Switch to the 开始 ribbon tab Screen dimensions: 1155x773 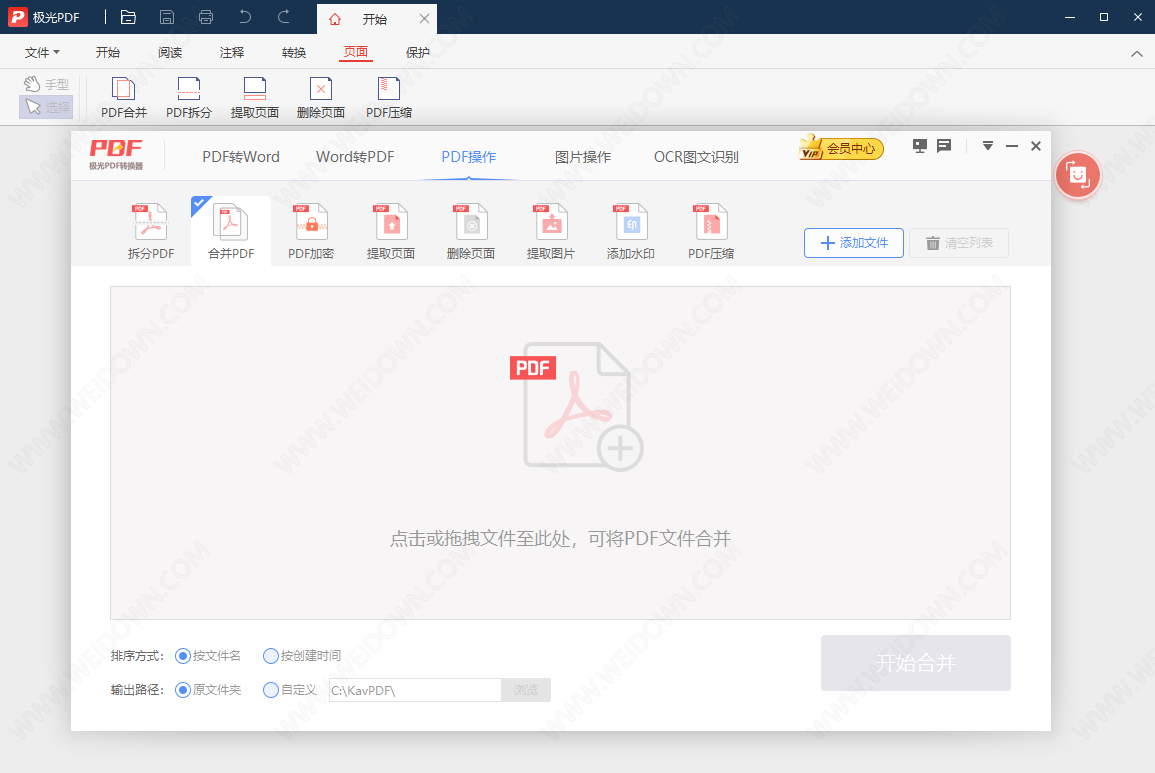(108, 52)
